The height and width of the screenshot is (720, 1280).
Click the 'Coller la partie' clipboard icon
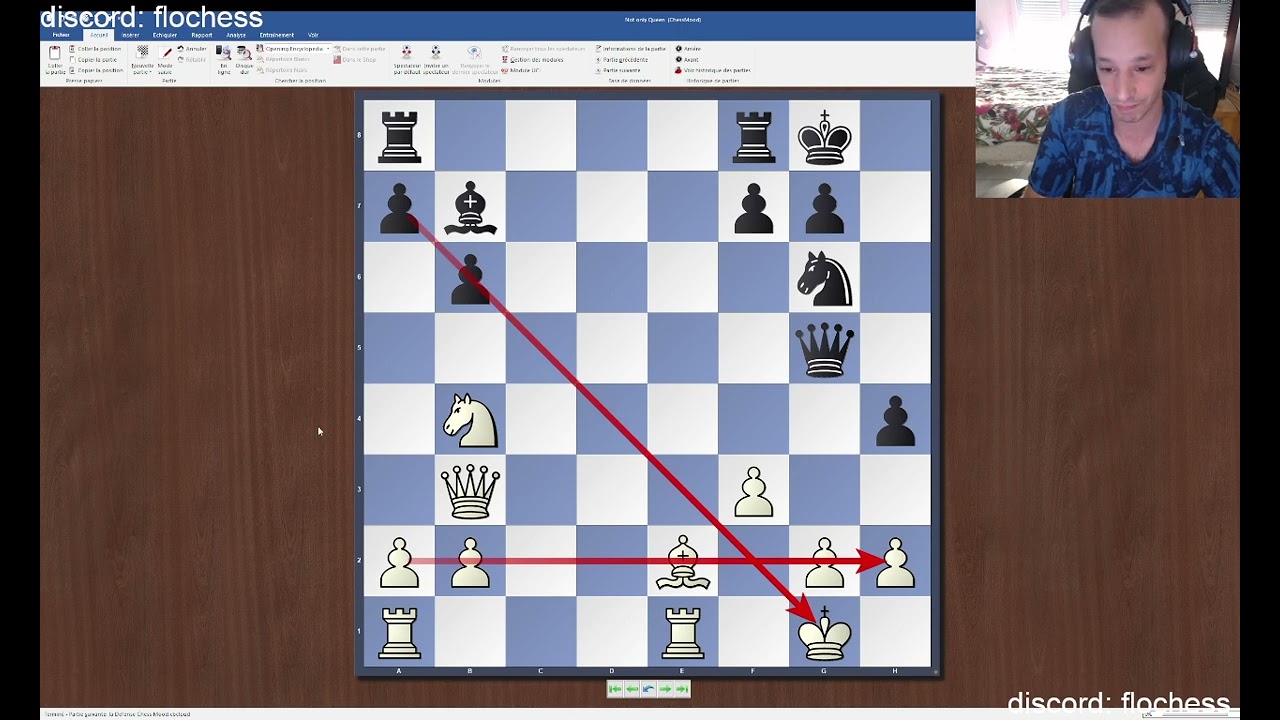coord(54,53)
